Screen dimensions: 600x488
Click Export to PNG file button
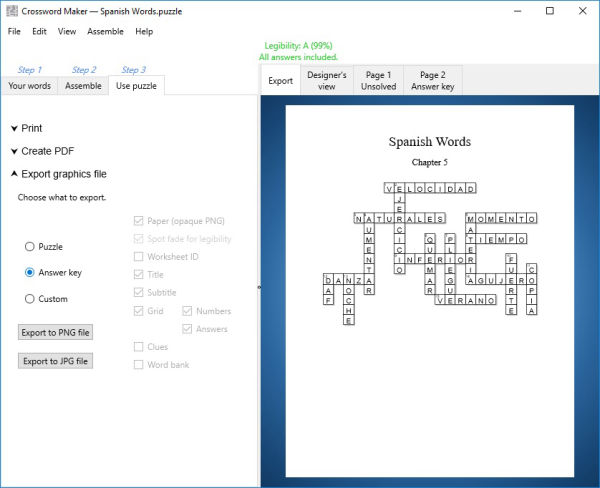coord(55,332)
